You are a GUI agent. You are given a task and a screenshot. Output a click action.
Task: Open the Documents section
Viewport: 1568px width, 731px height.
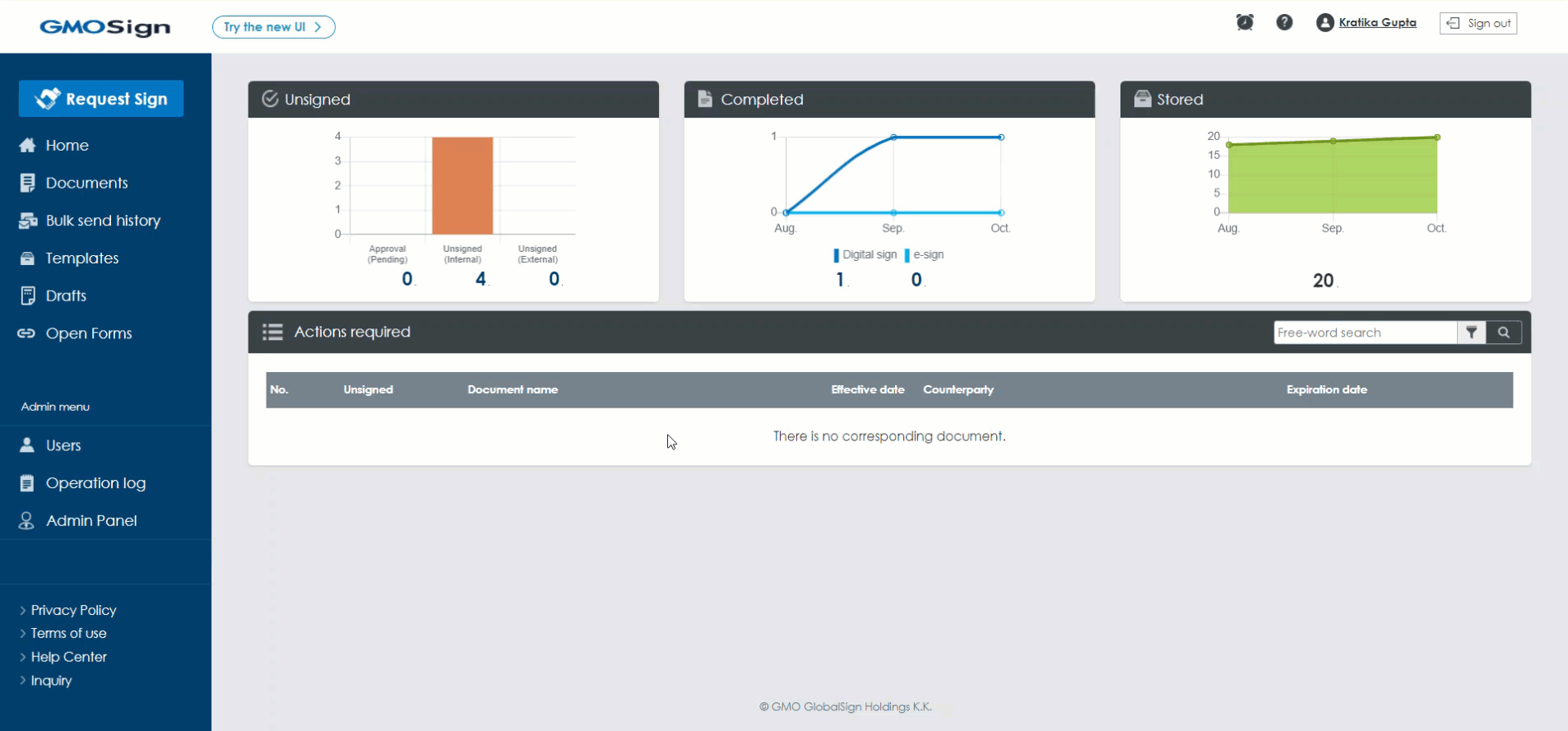click(86, 183)
